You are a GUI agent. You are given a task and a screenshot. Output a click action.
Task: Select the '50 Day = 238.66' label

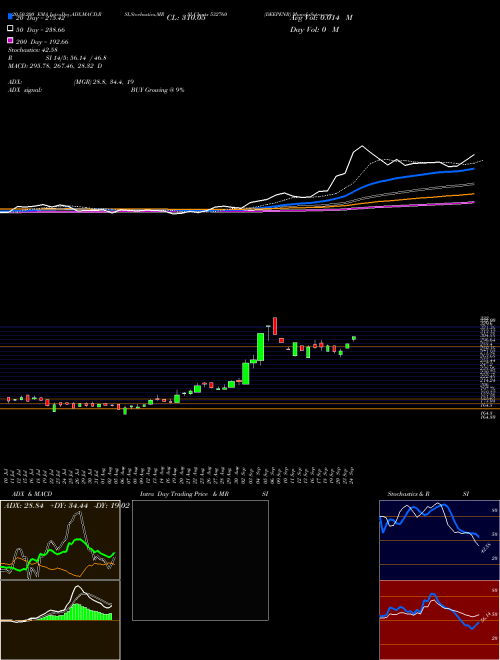click(x=40, y=30)
